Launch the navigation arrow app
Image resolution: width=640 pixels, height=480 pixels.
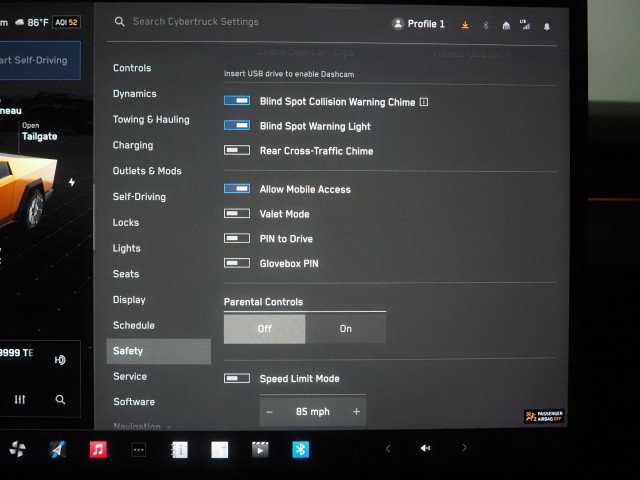[x=58, y=449]
